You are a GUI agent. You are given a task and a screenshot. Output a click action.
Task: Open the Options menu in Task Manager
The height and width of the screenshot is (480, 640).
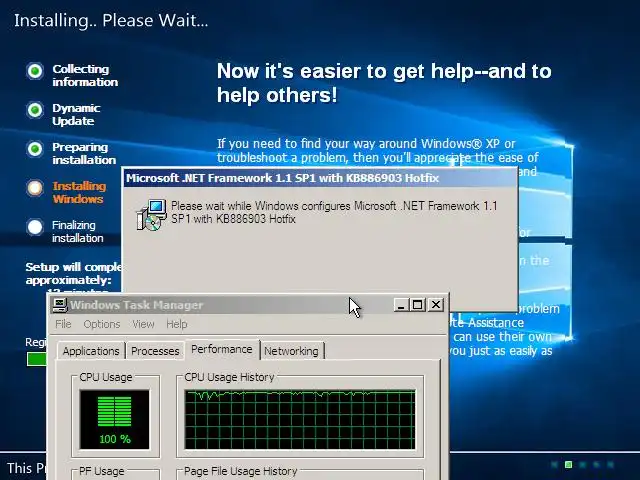[x=102, y=324]
